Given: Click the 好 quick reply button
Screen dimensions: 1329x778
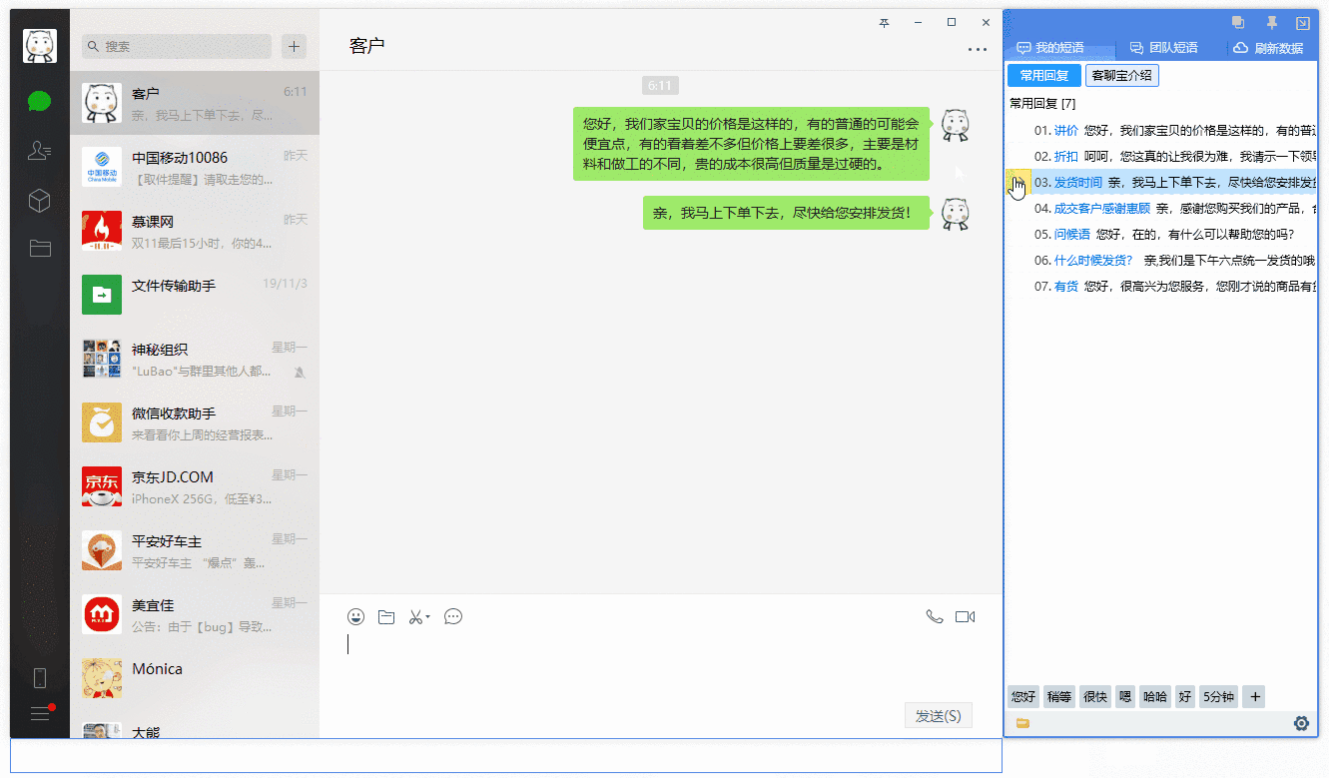Looking at the screenshot, I should click(1185, 697).
